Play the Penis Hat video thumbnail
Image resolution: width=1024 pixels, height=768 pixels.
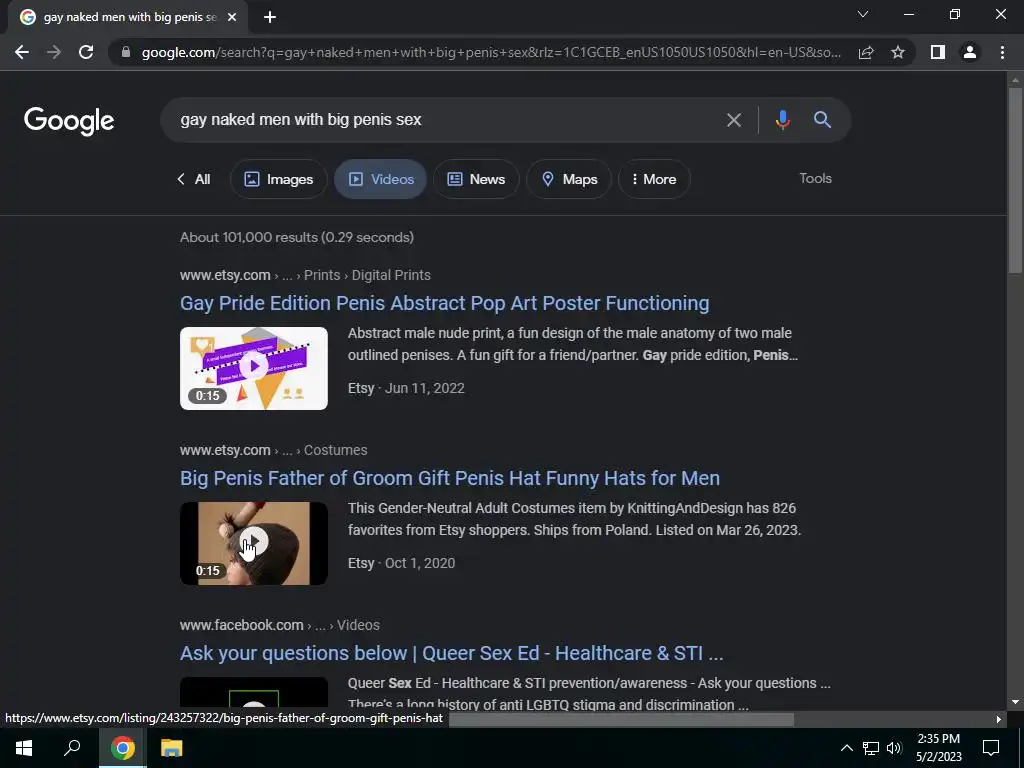pyautogui.click(x=254, y=543)
